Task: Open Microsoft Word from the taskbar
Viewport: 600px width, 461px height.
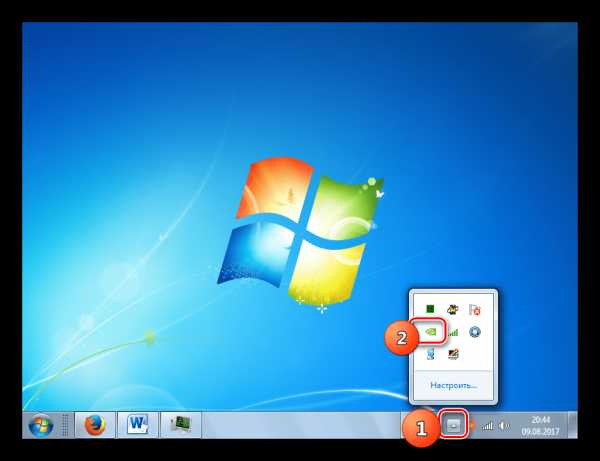Action: [x=138, y=425]
